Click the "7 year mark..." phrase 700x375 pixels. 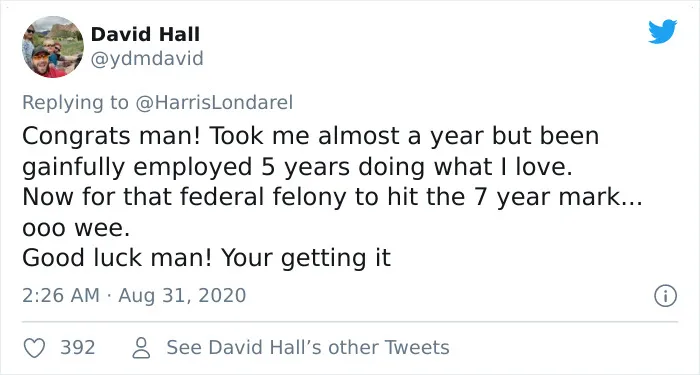(558, 197)
